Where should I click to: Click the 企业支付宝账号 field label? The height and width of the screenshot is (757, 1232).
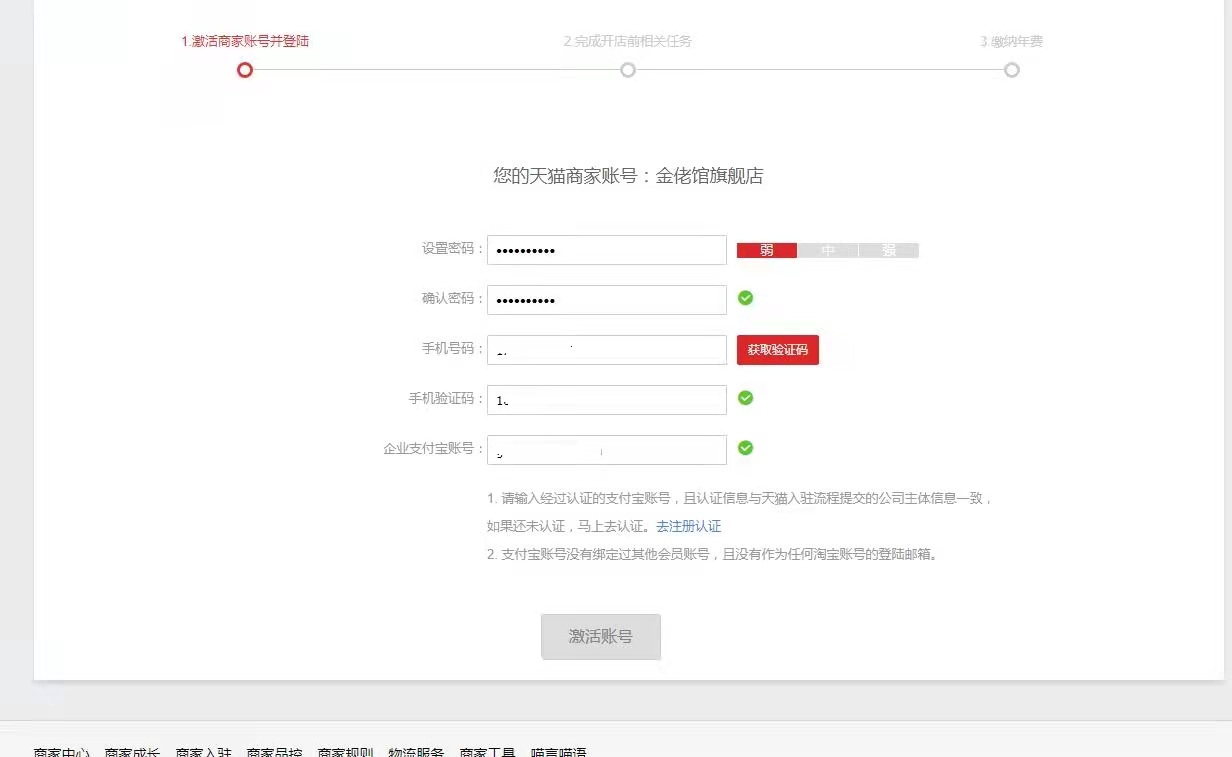tap(434, 449)
